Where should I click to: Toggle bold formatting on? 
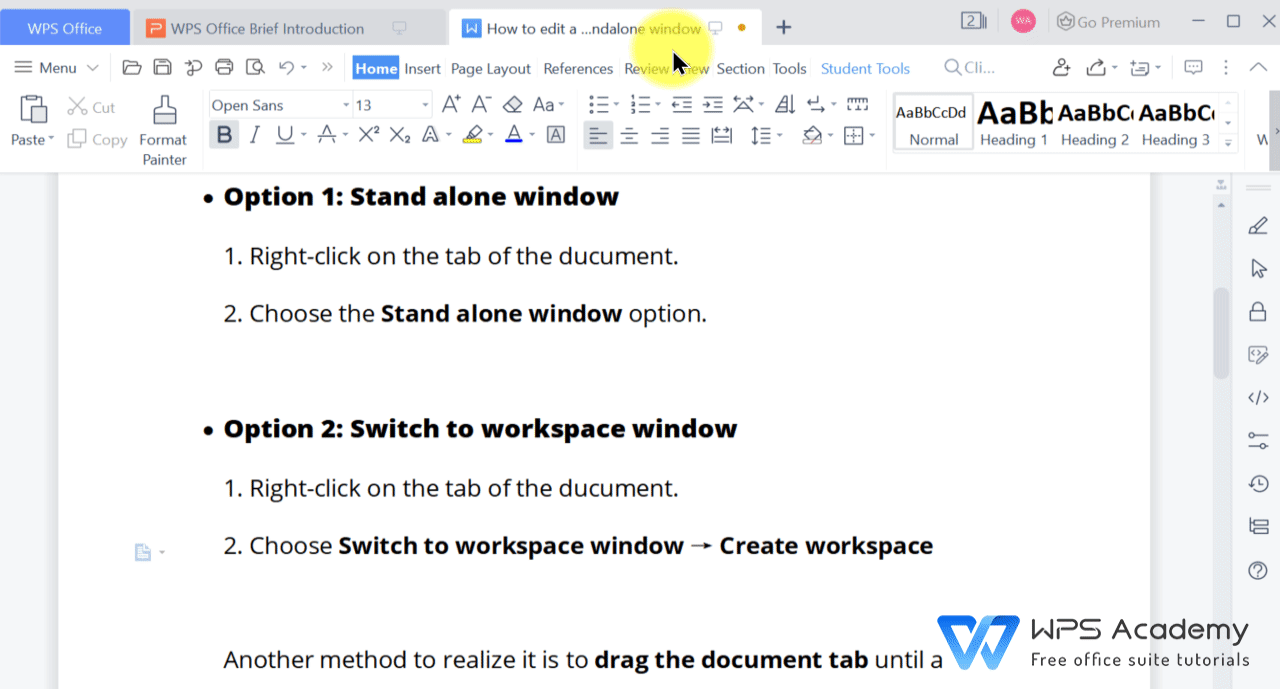(224, 134)
